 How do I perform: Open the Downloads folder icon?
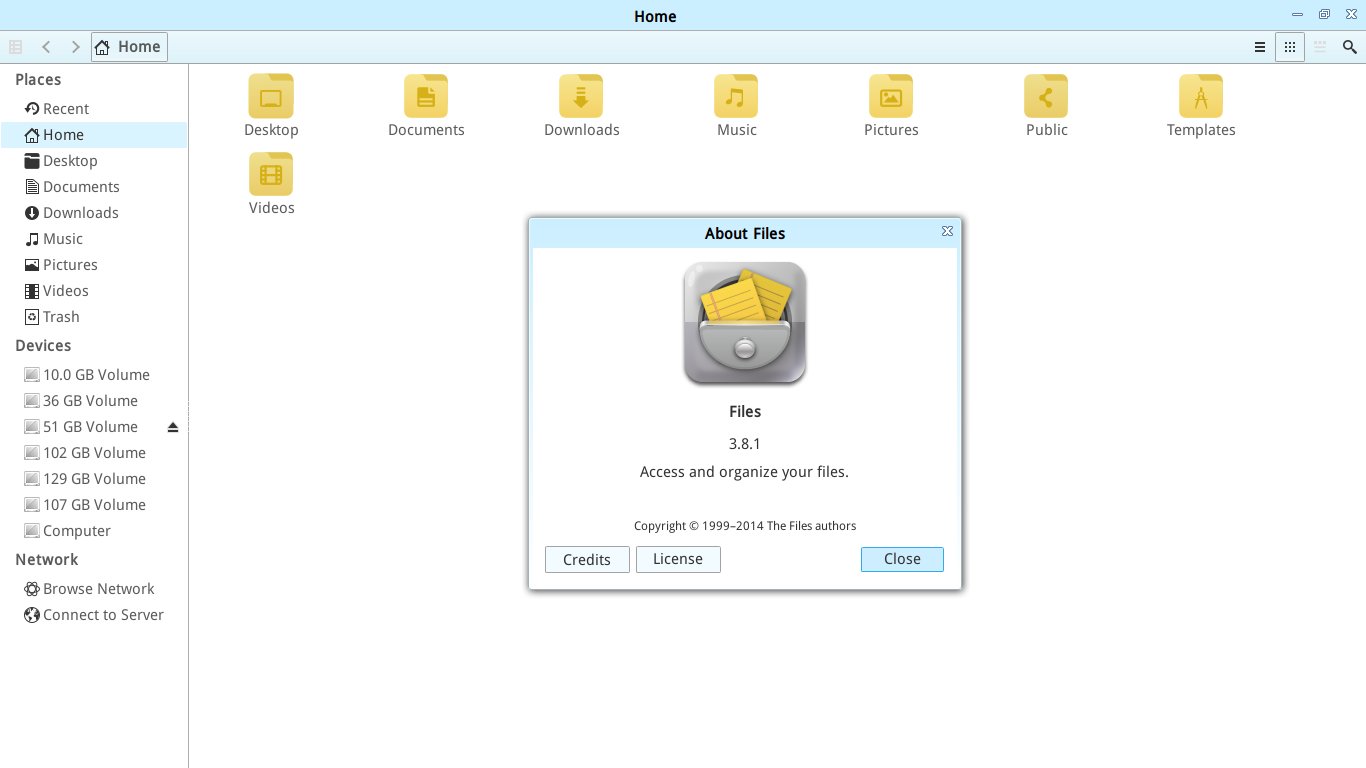click(581, 97)
